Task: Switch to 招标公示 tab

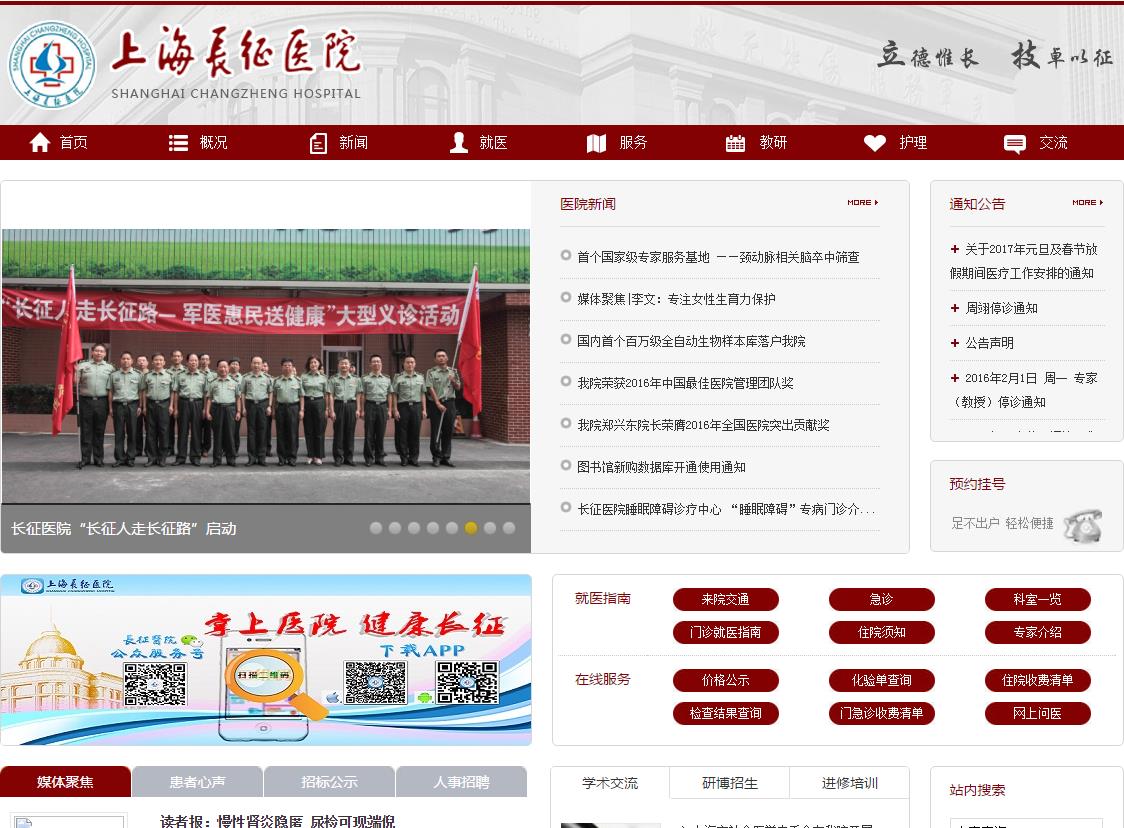Action: [x=329, y=781]
